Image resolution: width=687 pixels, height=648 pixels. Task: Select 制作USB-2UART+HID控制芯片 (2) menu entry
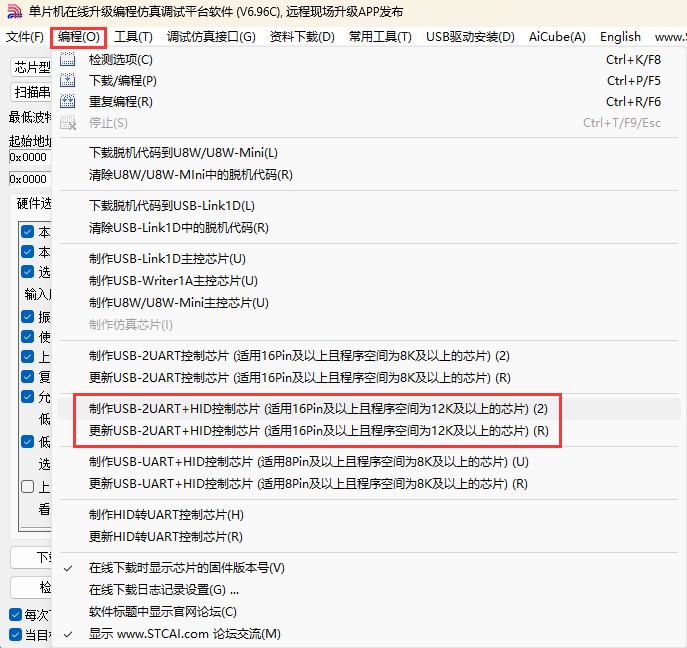pyautogui.click(x=318, y=409)
